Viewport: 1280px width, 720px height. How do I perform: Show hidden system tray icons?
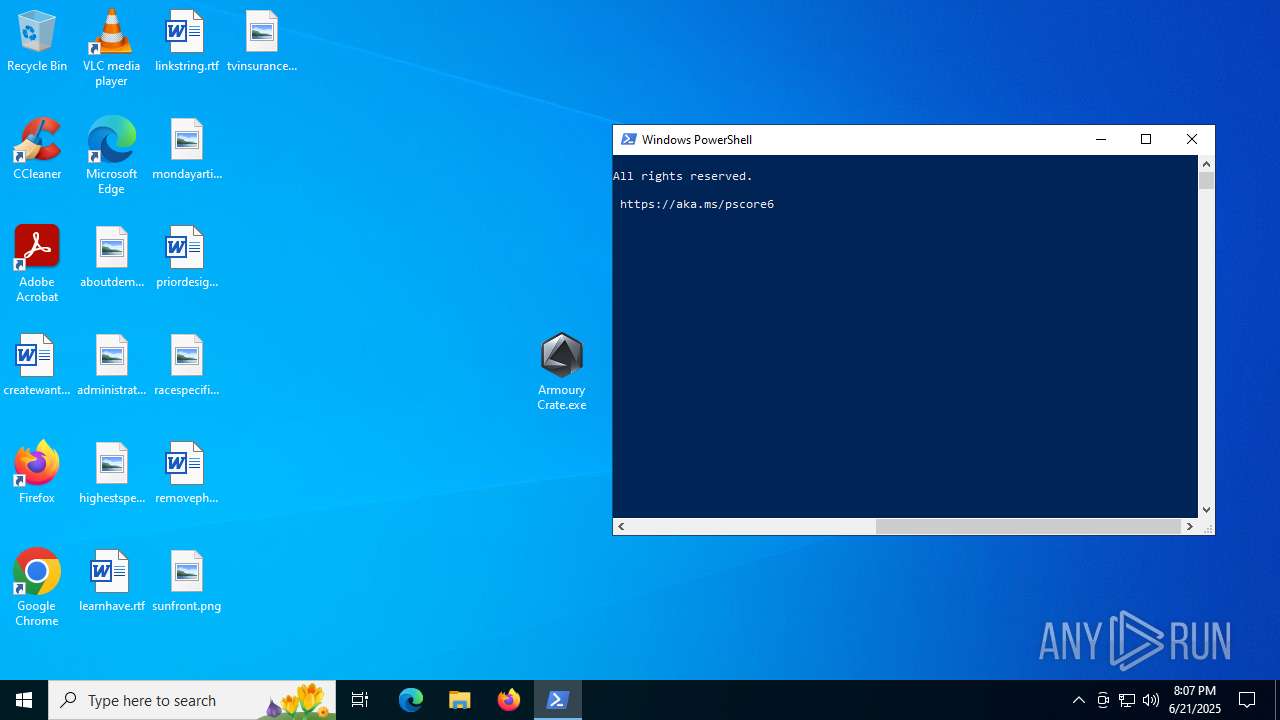click(1078, 700)
